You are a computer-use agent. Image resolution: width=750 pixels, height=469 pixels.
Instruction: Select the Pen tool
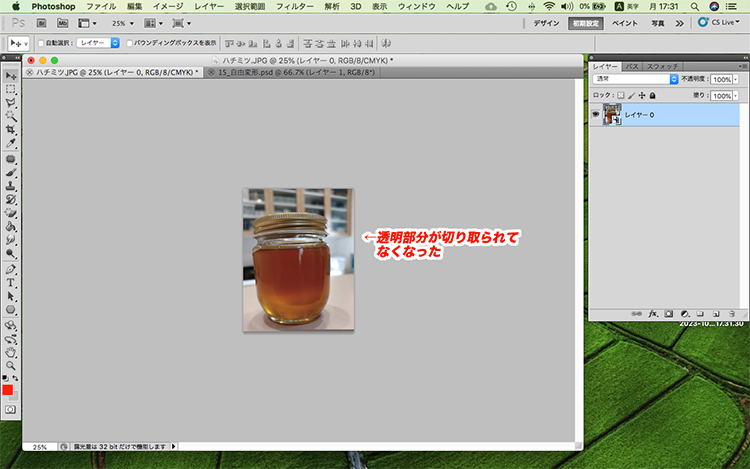pos(11,269)
